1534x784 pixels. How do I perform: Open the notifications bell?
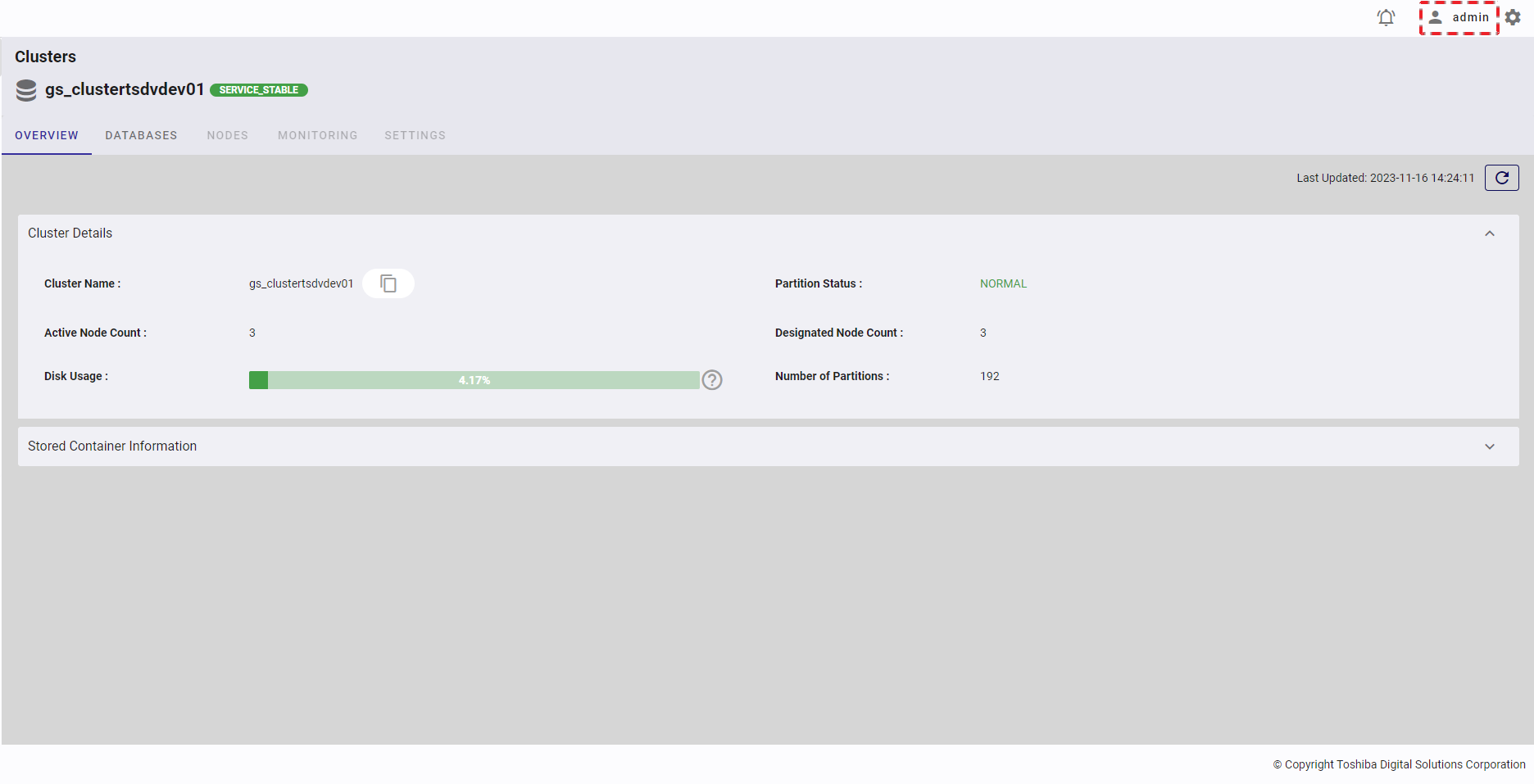1386,17
